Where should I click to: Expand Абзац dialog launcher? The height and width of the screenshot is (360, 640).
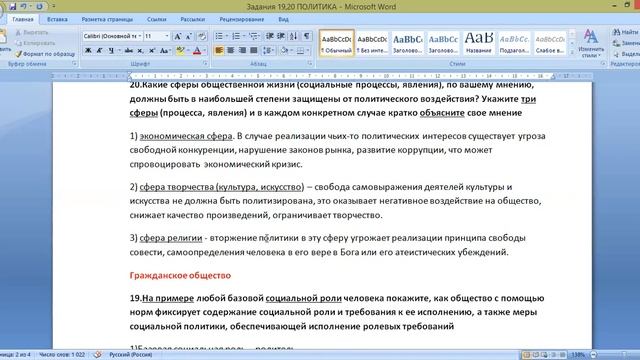pos(310,64)
